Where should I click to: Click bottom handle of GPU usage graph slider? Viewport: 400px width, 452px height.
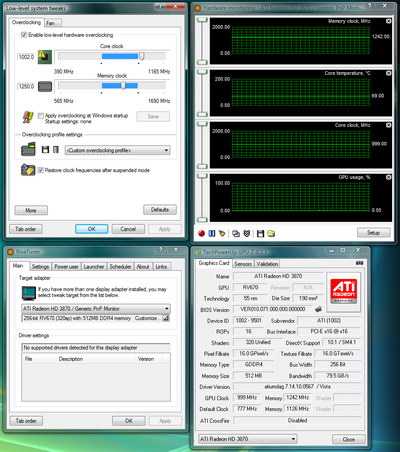(202, 220)
